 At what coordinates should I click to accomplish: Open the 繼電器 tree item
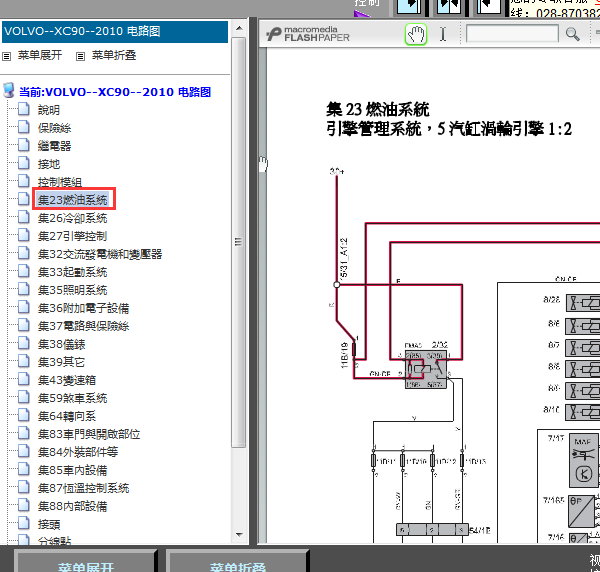tap(54, 146)
